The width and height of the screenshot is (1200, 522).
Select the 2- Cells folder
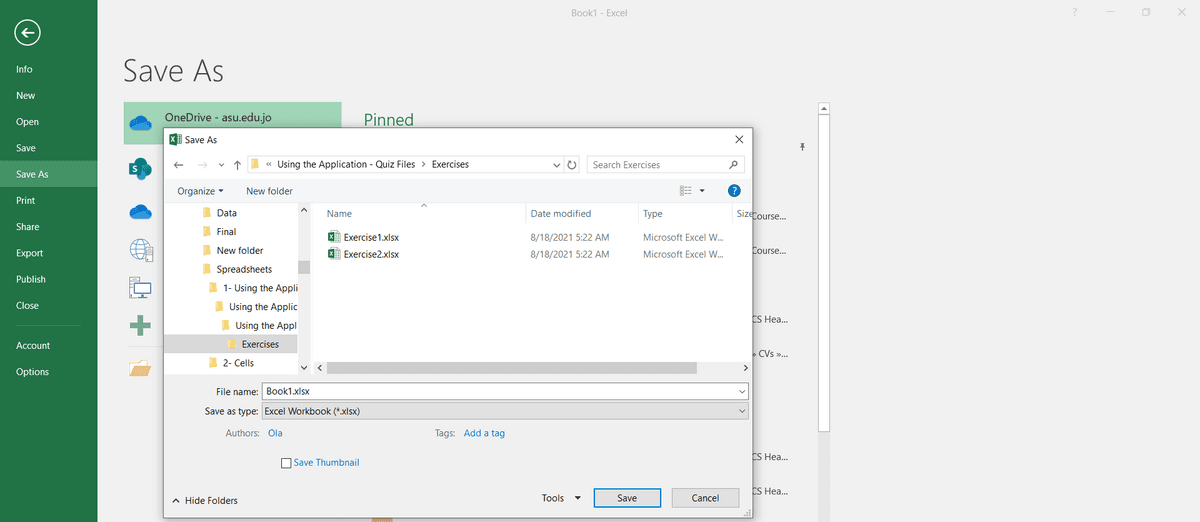click(237, 363)
